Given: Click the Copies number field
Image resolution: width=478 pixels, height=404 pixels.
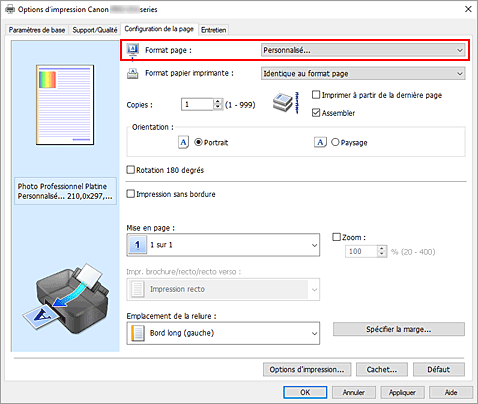Looking at the screenshot, I should [197, 105].
